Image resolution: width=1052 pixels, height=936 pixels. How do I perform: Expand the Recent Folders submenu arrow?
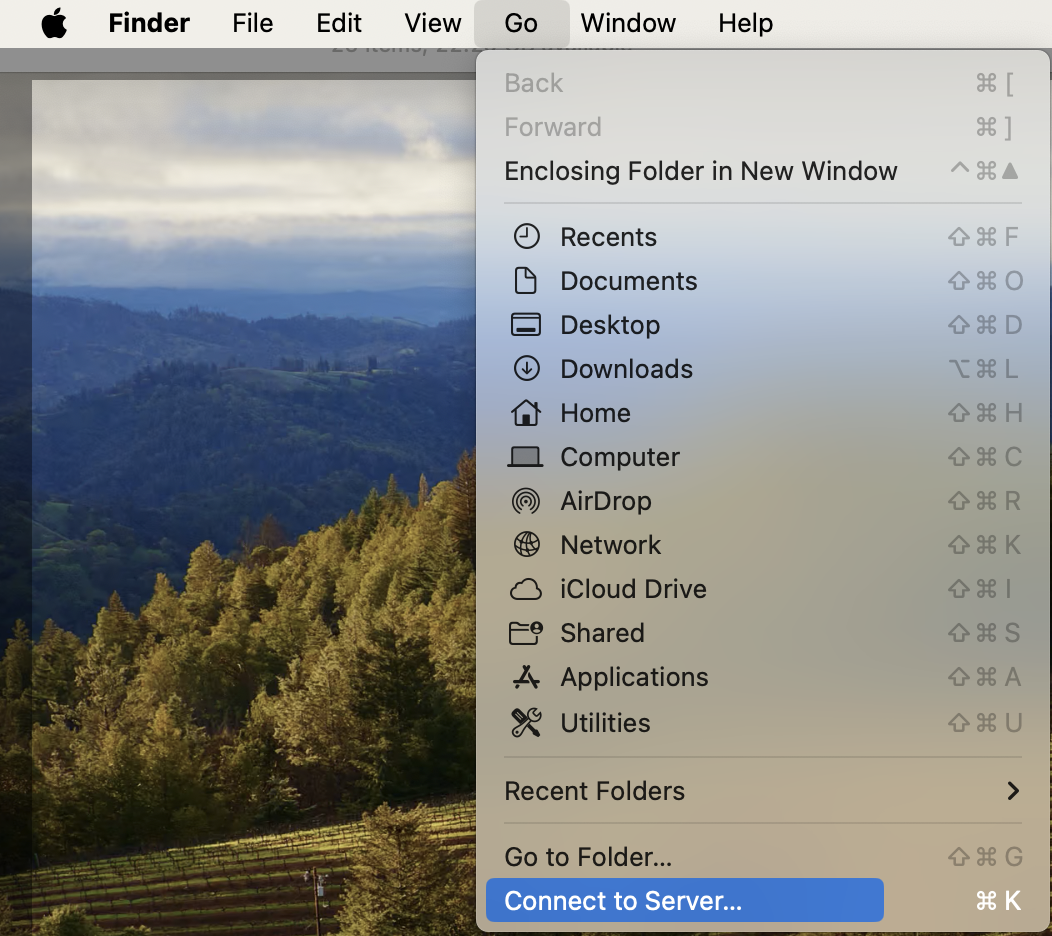(x=1013, y=791)
